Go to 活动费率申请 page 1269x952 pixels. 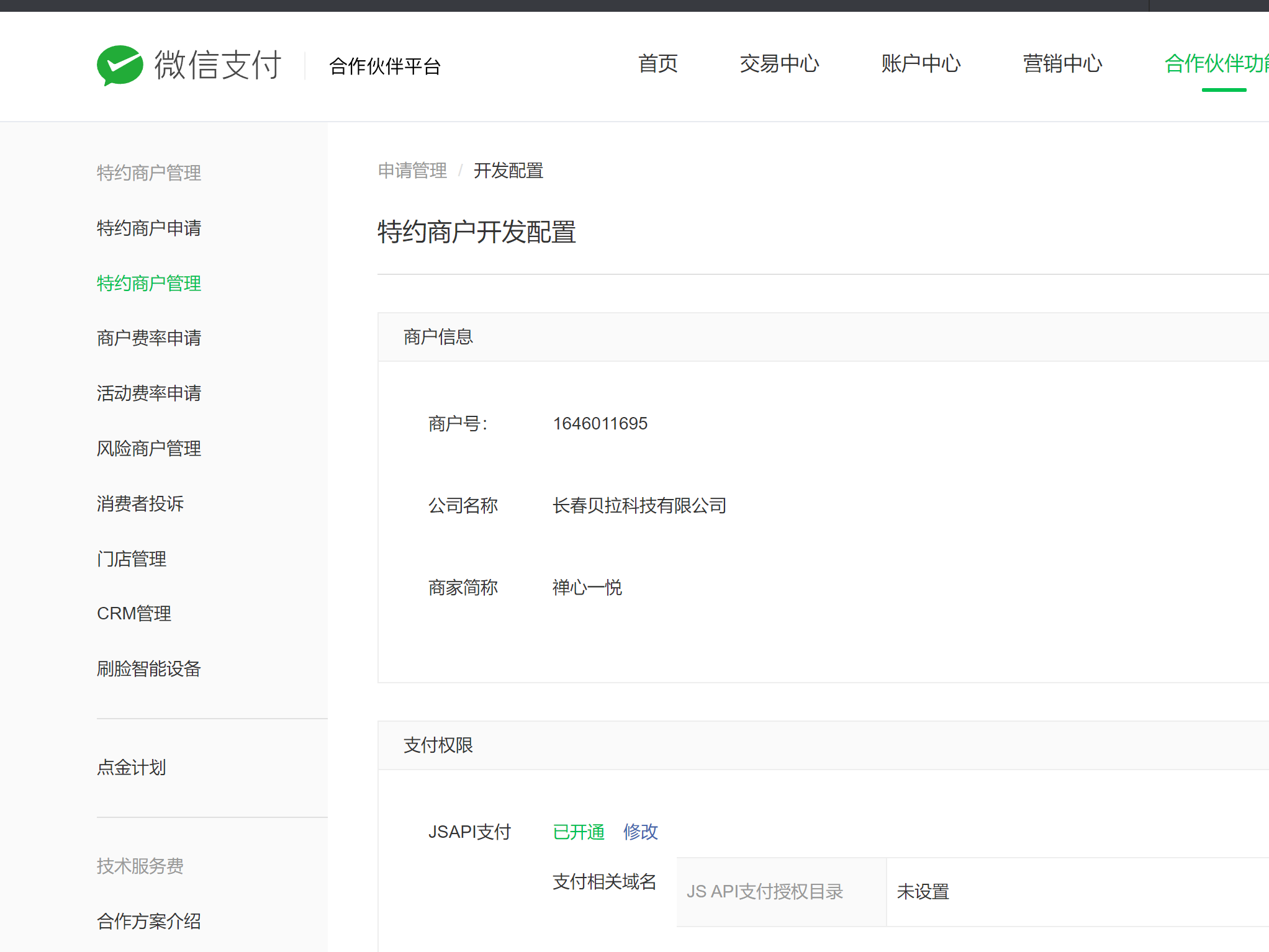click(x=149, y=393)
